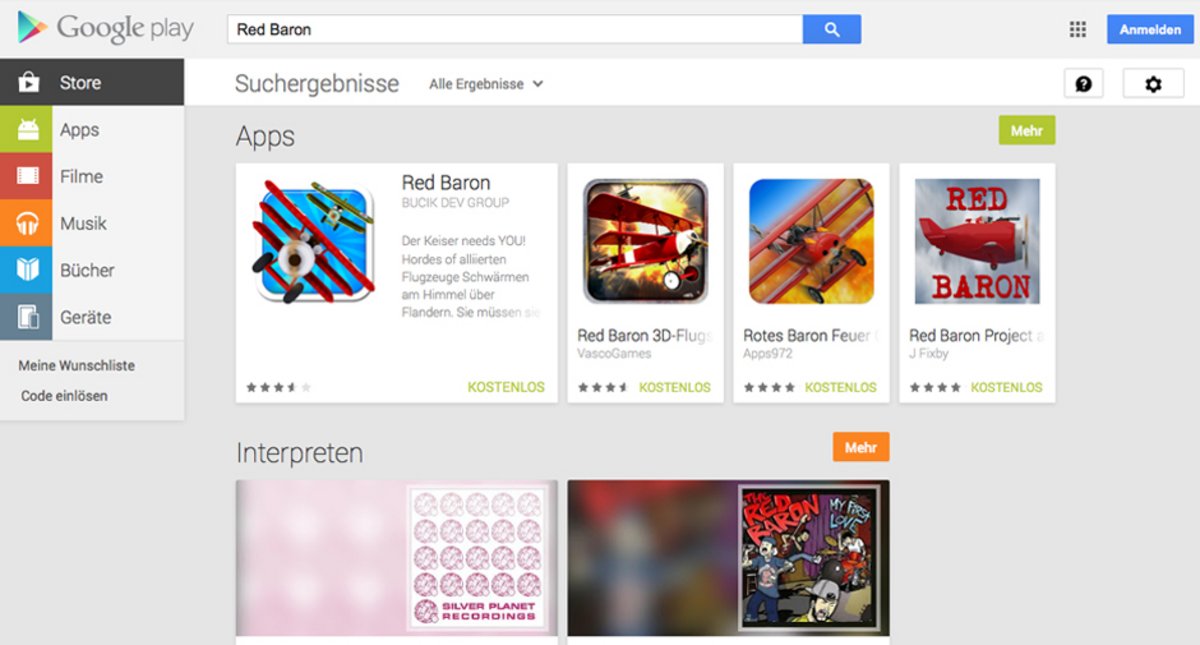Open the help question mark icon
This screenshot has height=645, width=1200.
[1083, 84]
